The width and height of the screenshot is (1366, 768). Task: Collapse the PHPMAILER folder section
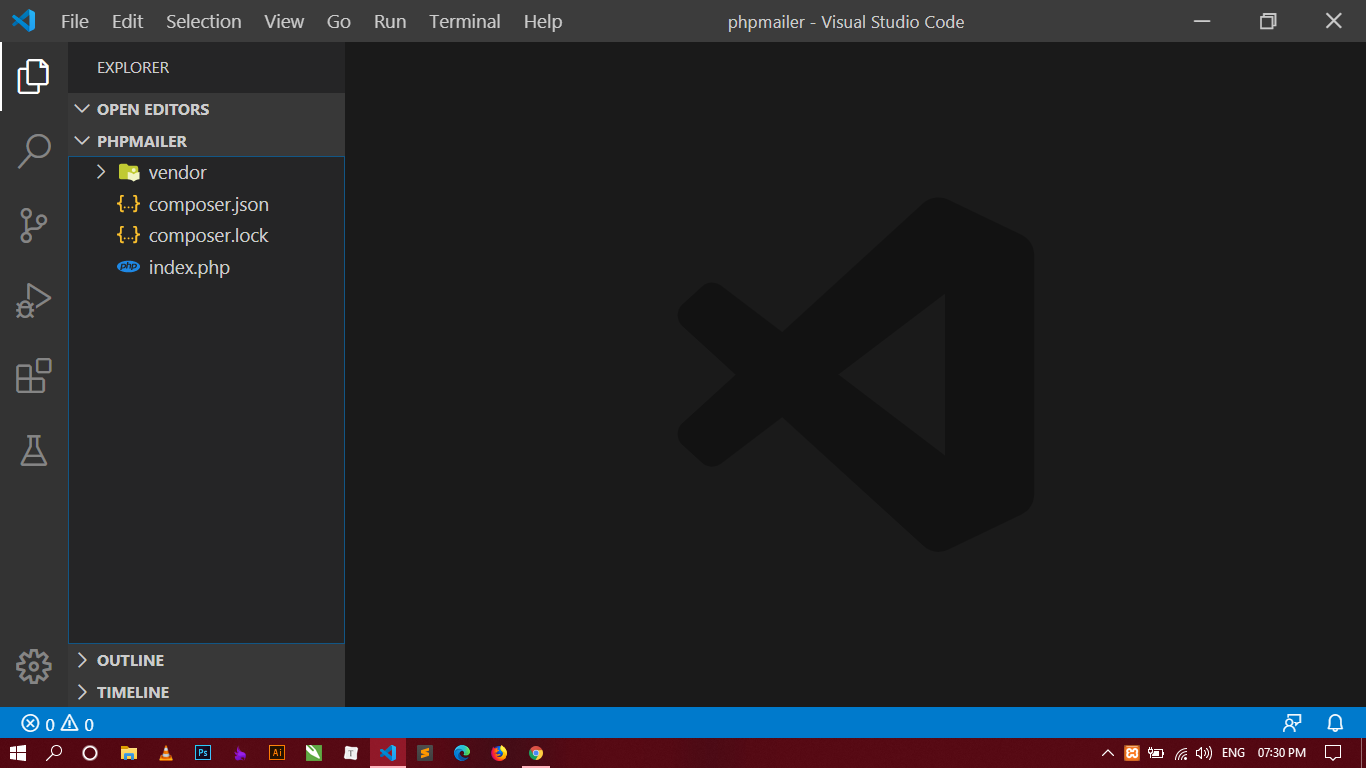pyautogui.click(x=141, y=141)
